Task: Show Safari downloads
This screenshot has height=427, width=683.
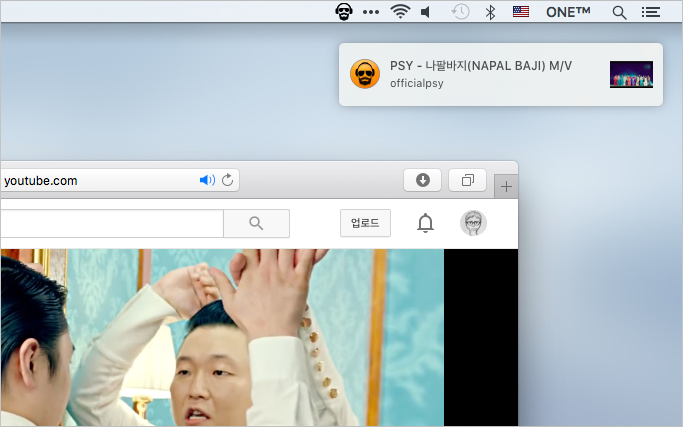Action: click(423, 180)
